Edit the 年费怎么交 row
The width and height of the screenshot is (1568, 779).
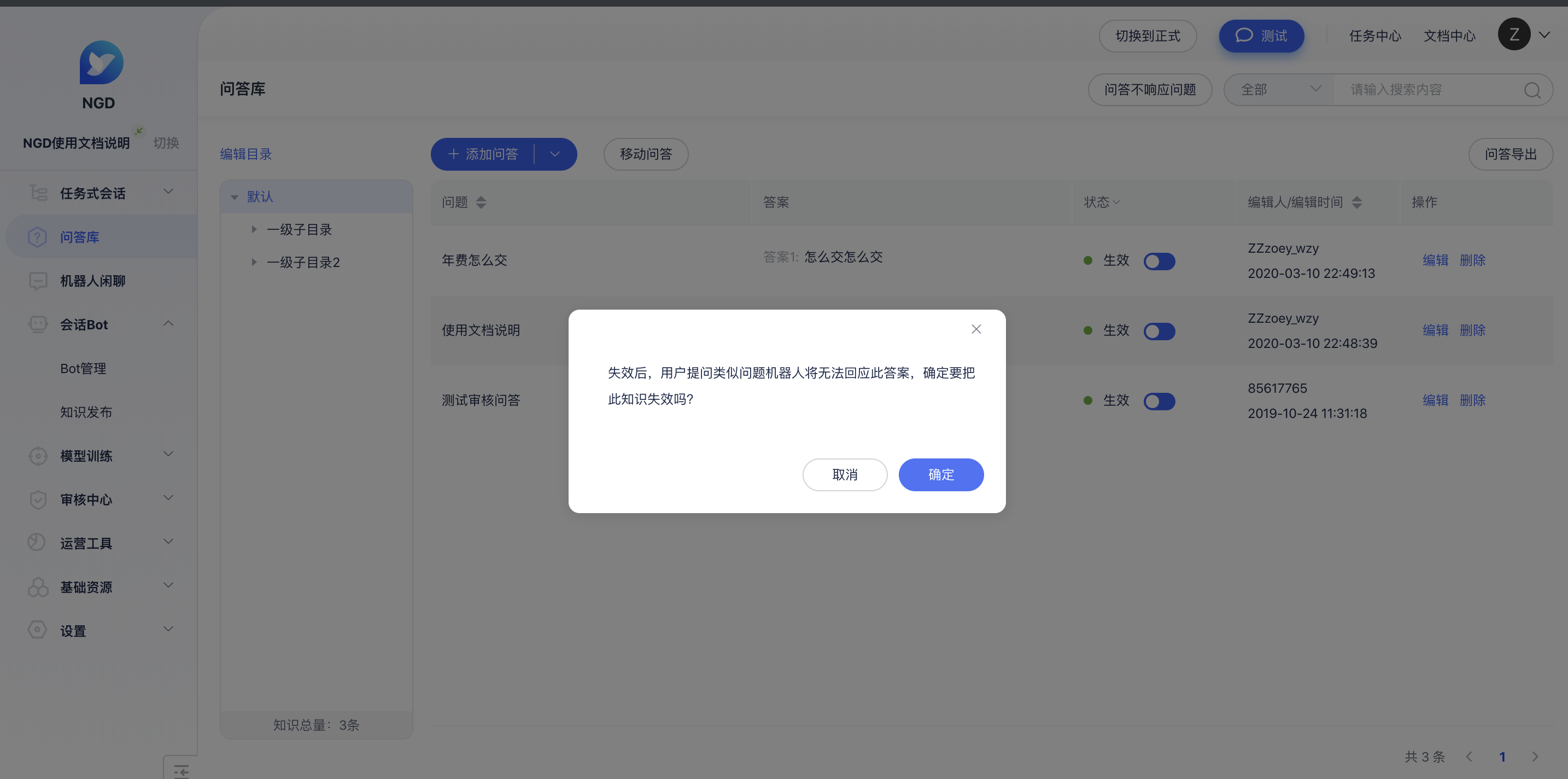(1435, 260)
